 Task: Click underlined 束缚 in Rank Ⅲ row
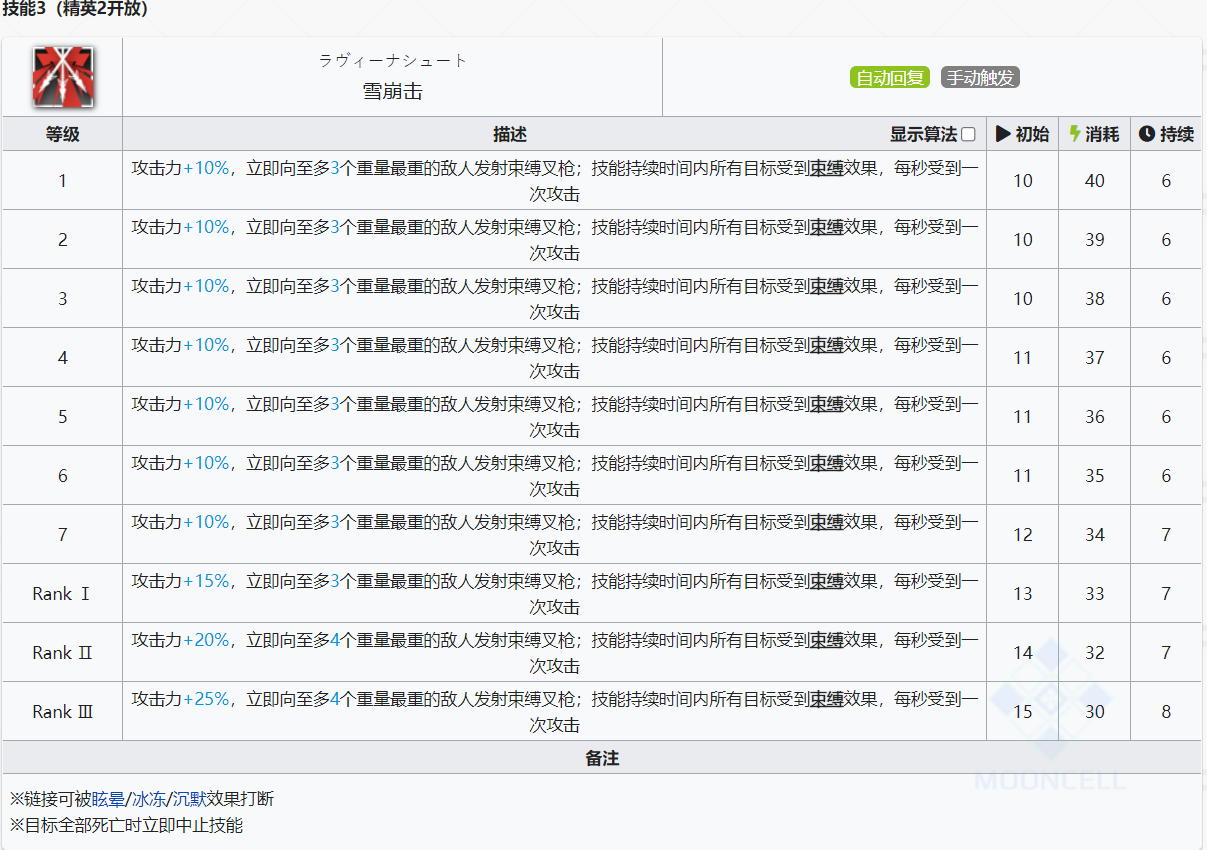[x=826, y=699]
